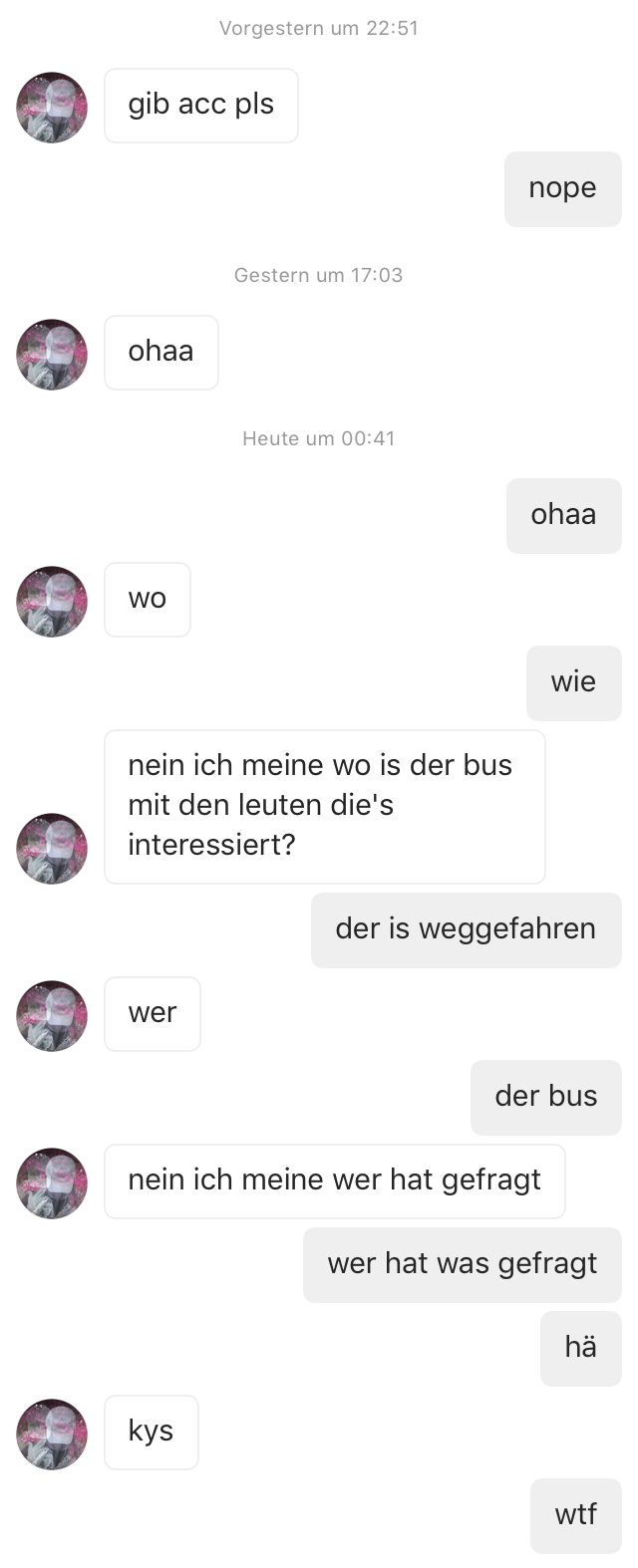Tap the avatar next to "kys"
638x1568 pixels.
point(52,1435)
